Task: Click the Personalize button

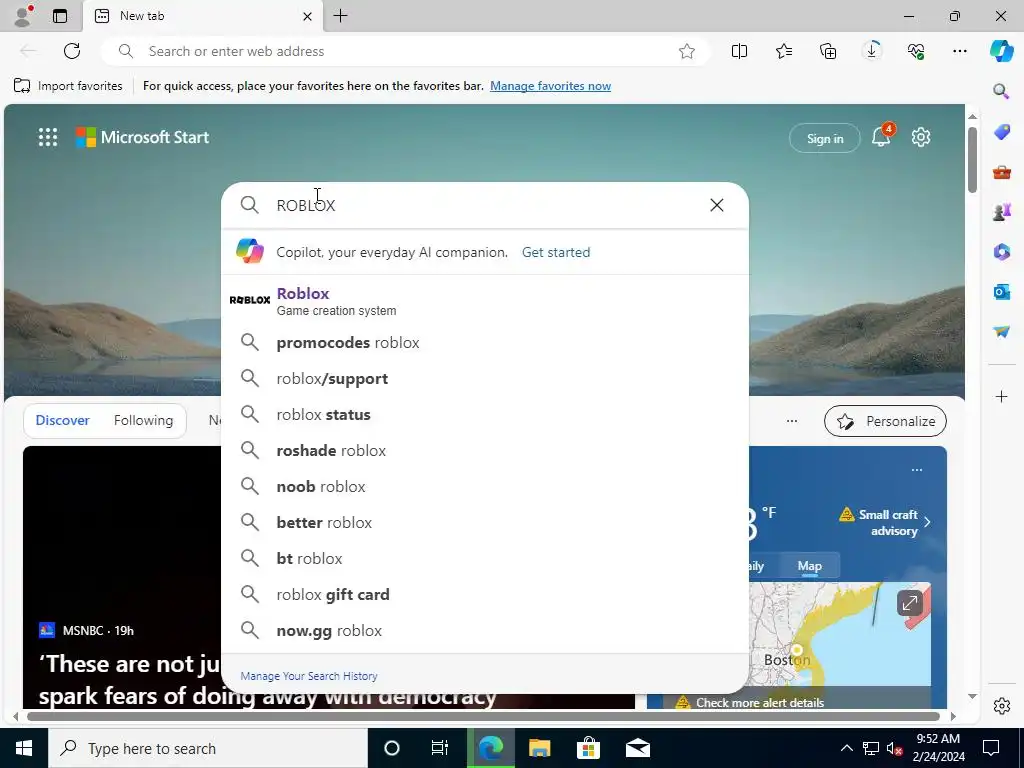Action: [x=886, y=421]
